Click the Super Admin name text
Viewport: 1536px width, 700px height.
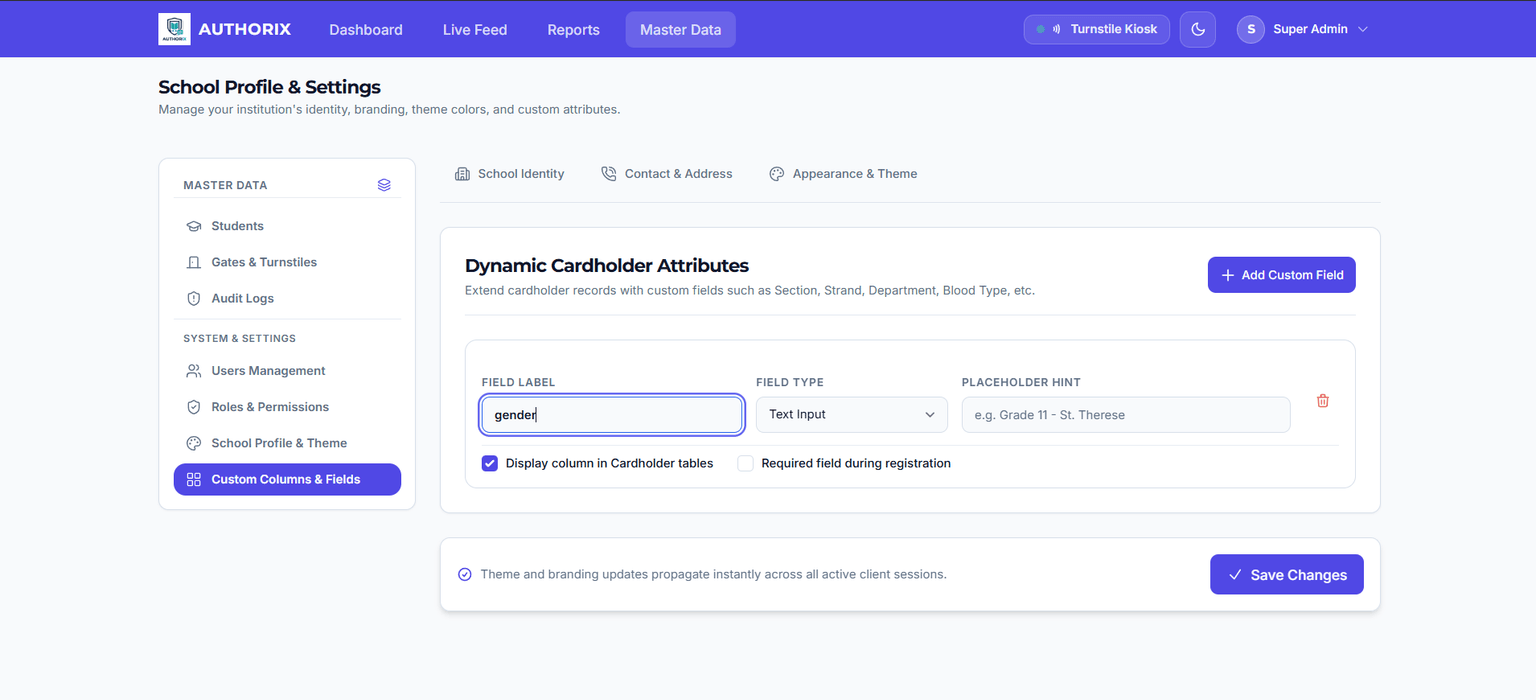(1310, 29)
